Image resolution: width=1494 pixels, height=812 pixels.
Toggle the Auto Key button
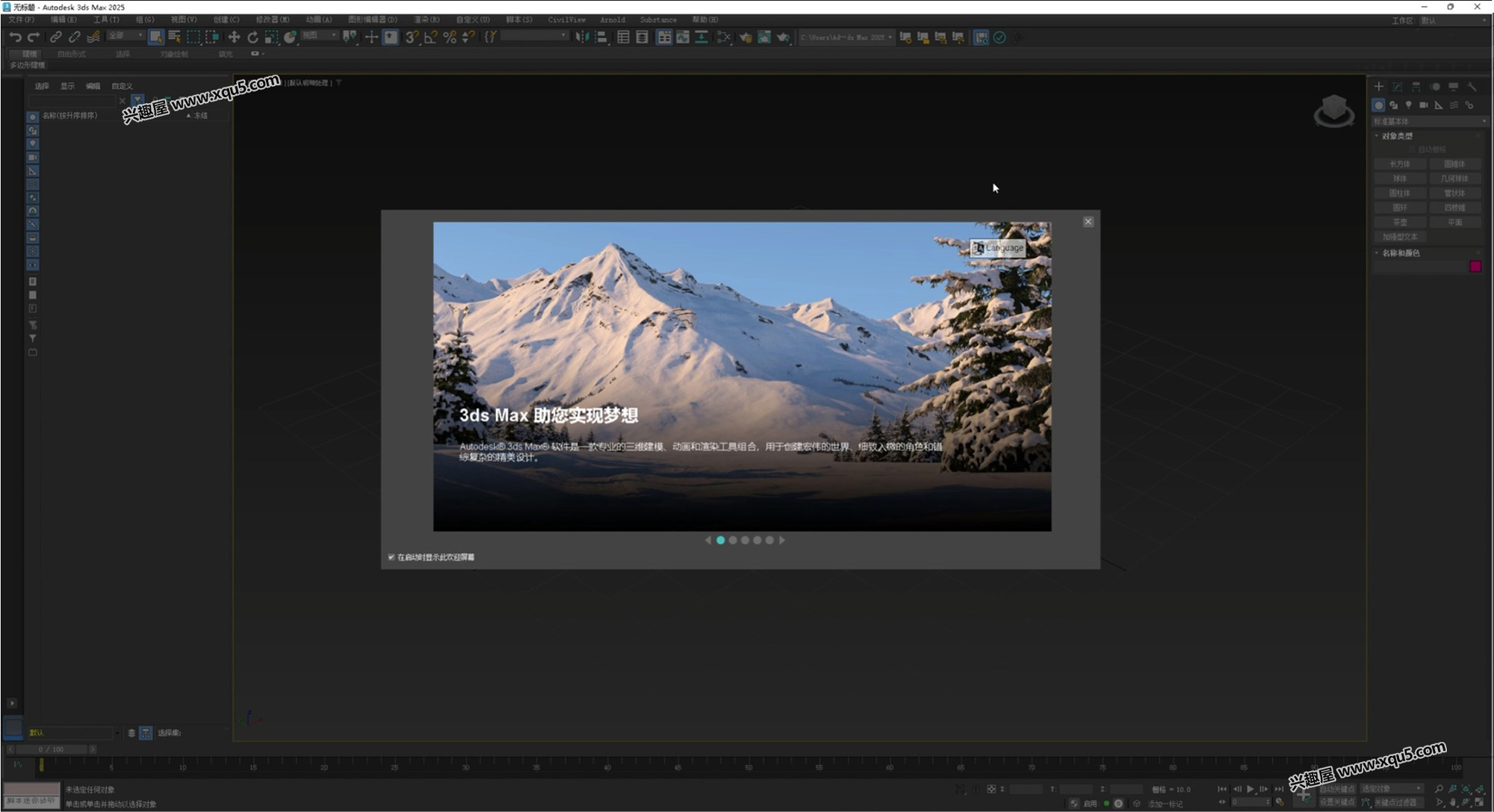1337,789
